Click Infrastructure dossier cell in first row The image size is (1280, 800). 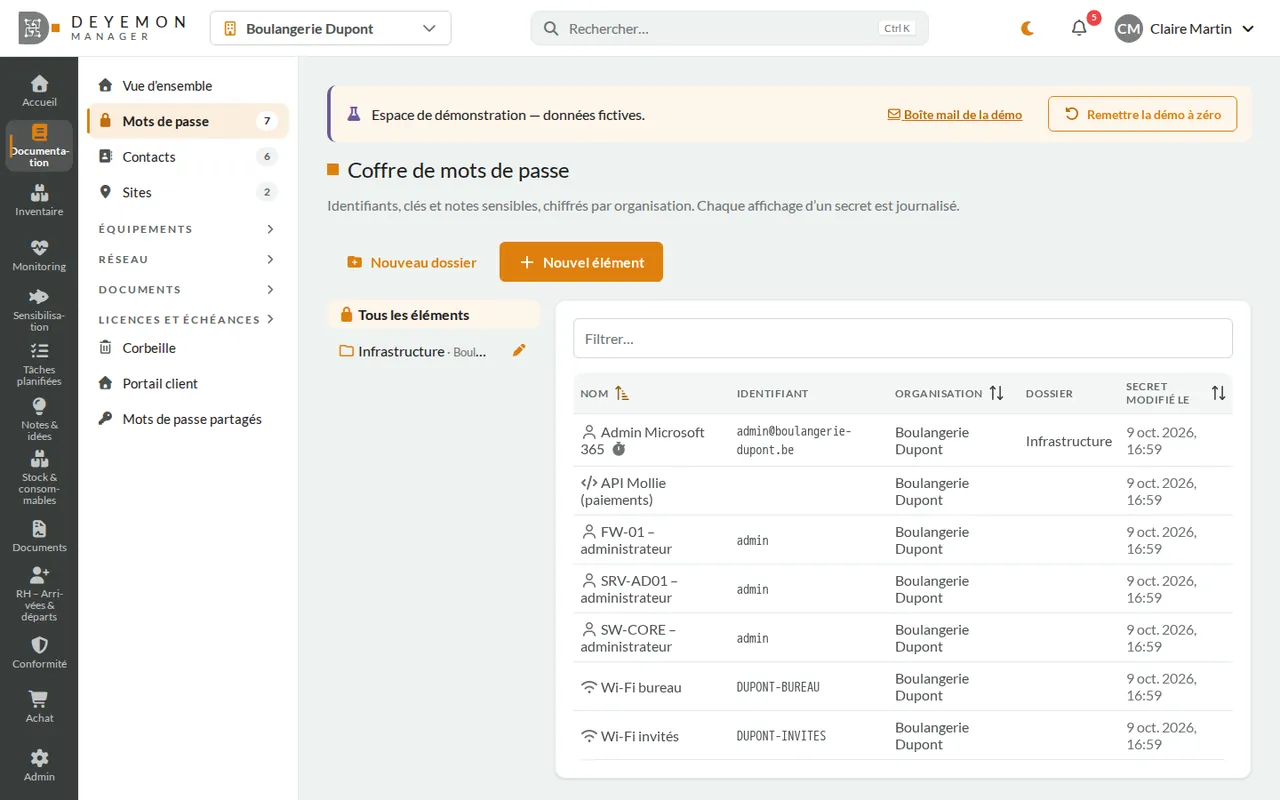coord(1068,441)
